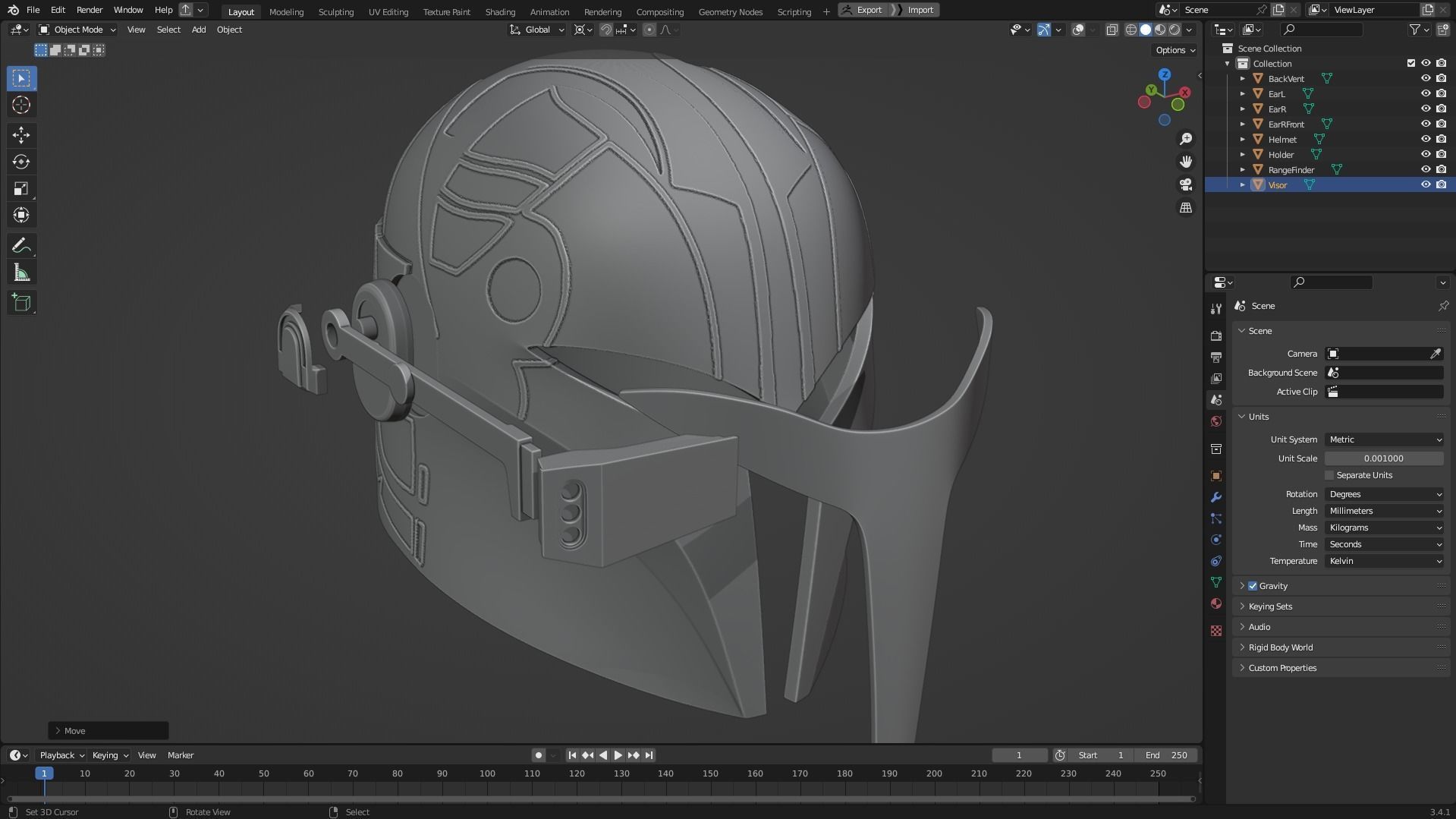The height and width of the screenshot is (819, 1456).
Task: Select the Measure tool
Action: [21, 272]
